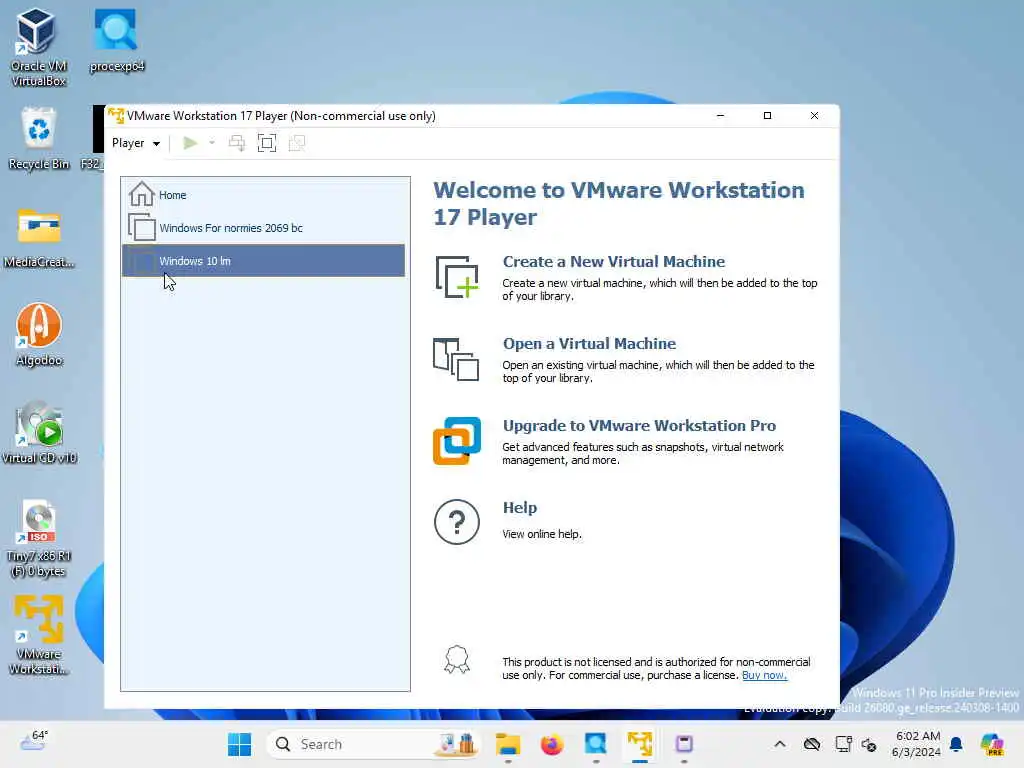
Task: Click the purple app taskbar icon
Action: (x=684, y=744)
